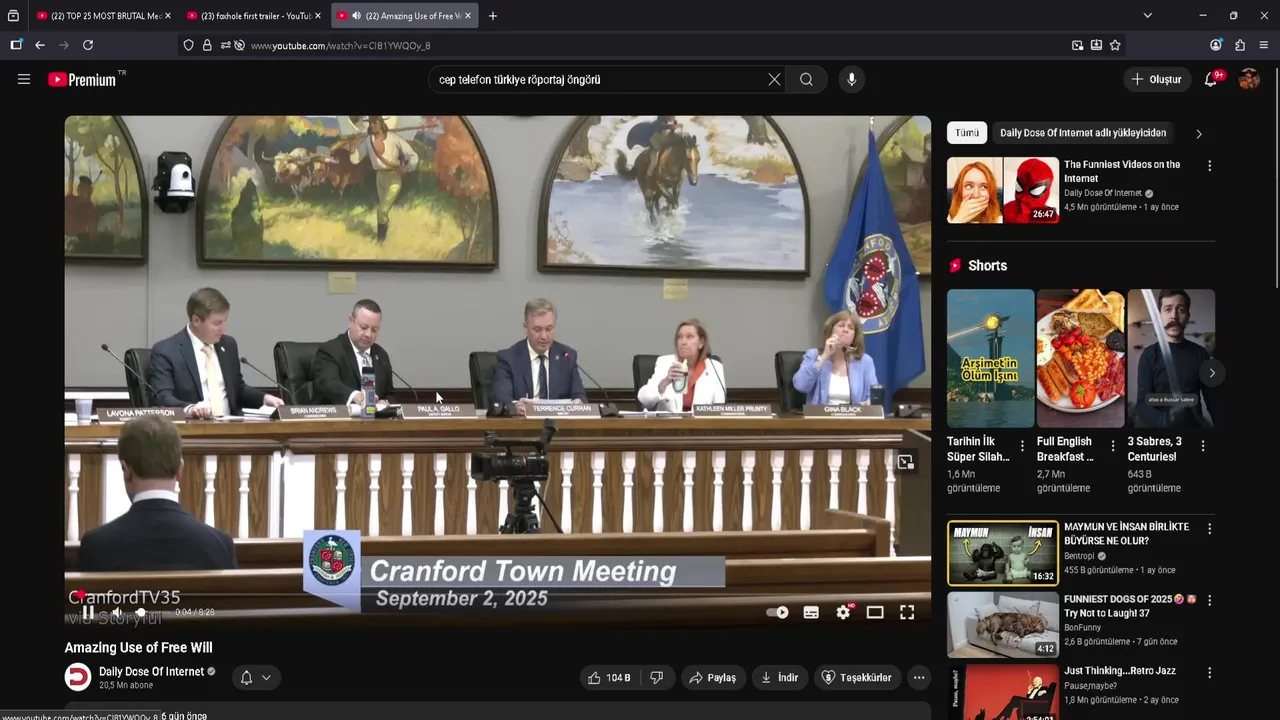The height and width of the screenshot is (720, 1280).
Task: Toggle subtitles captions button
Action: [x=811, y=612]
